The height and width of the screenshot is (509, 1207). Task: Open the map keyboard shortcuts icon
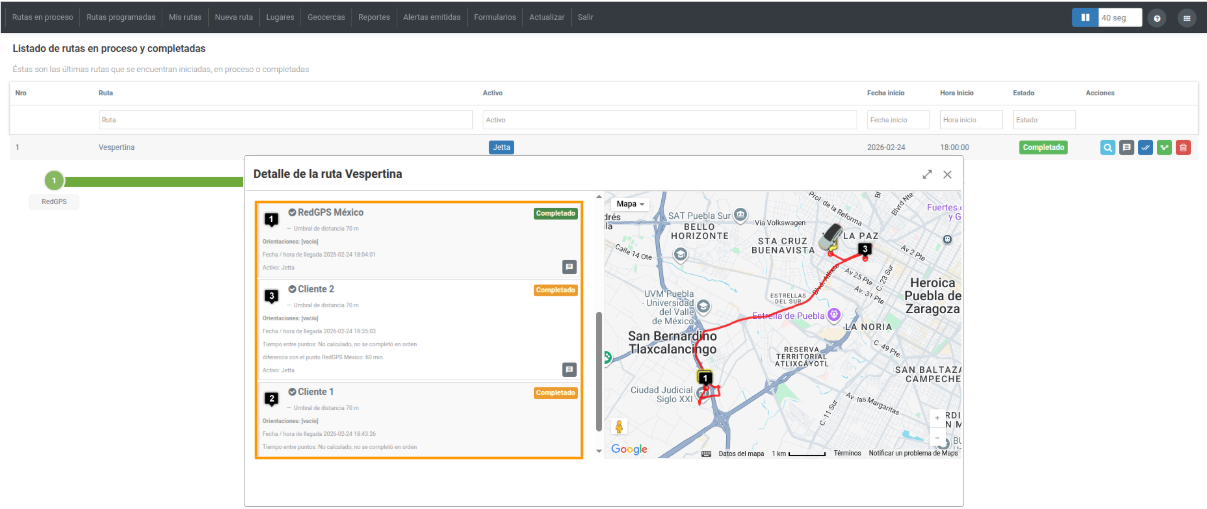click(x=706, y=453)
